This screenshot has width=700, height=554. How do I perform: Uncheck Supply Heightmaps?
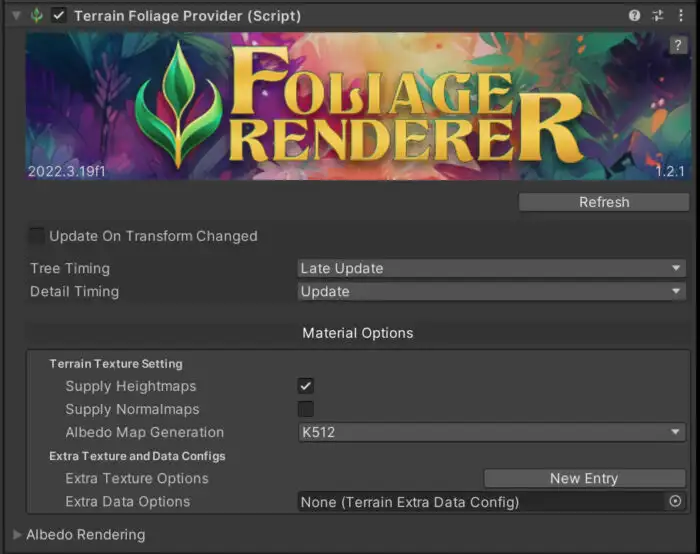[306, 386]
